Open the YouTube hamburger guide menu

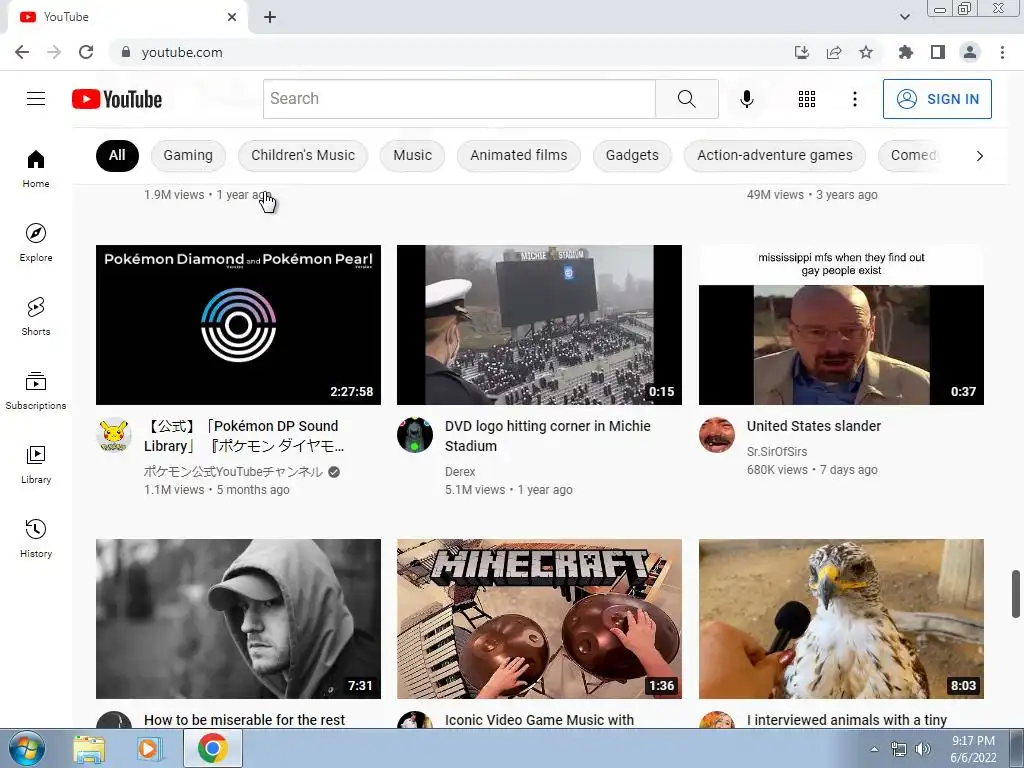click(x=36, y=99)
